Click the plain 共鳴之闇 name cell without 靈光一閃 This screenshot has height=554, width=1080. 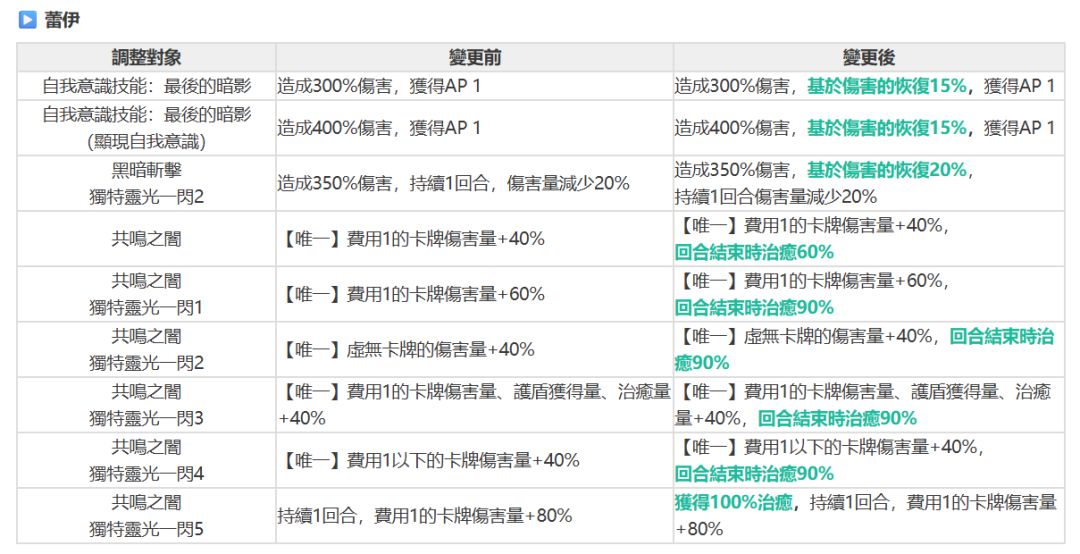pos(146,239)
